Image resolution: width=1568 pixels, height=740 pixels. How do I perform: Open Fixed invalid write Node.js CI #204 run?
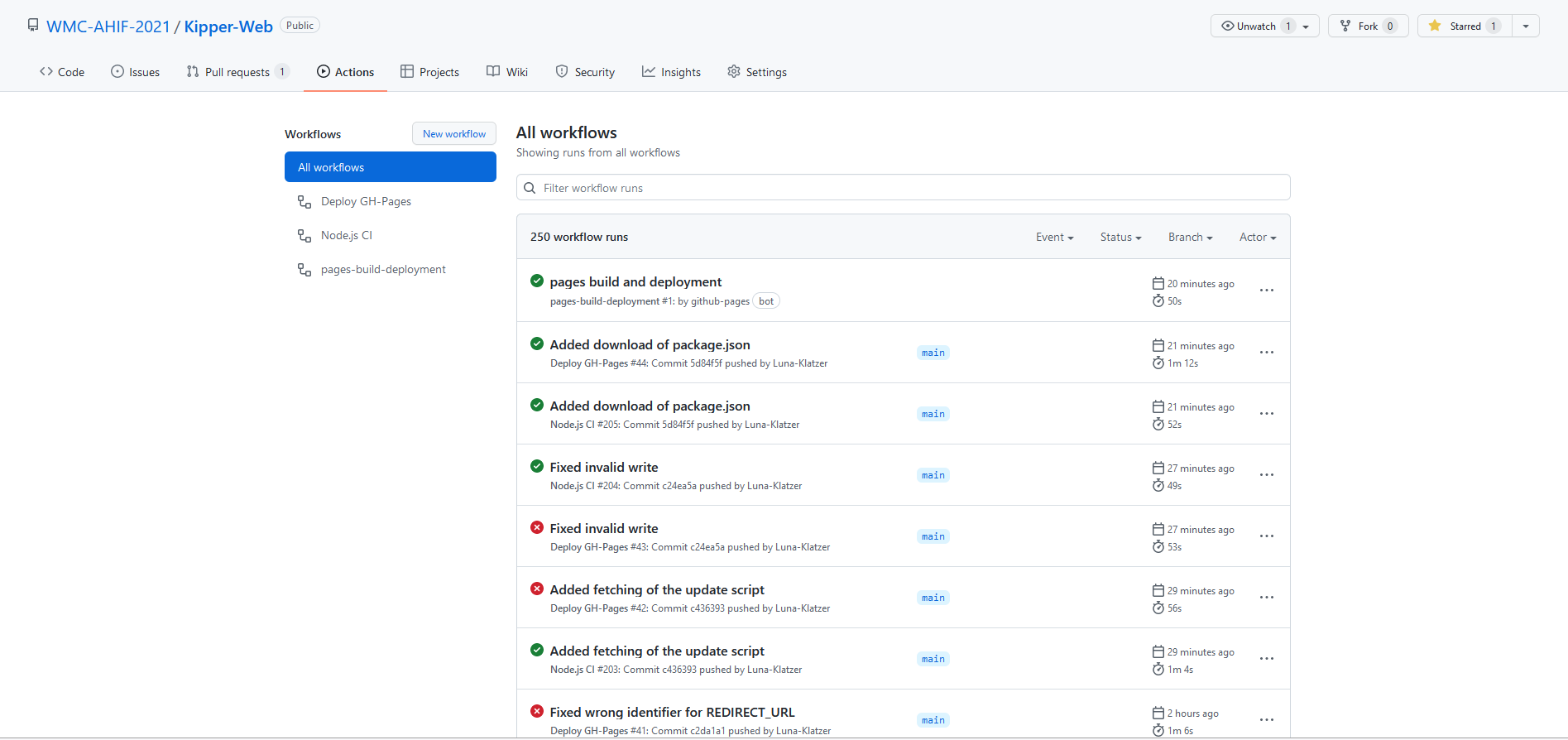click(604, 467)
